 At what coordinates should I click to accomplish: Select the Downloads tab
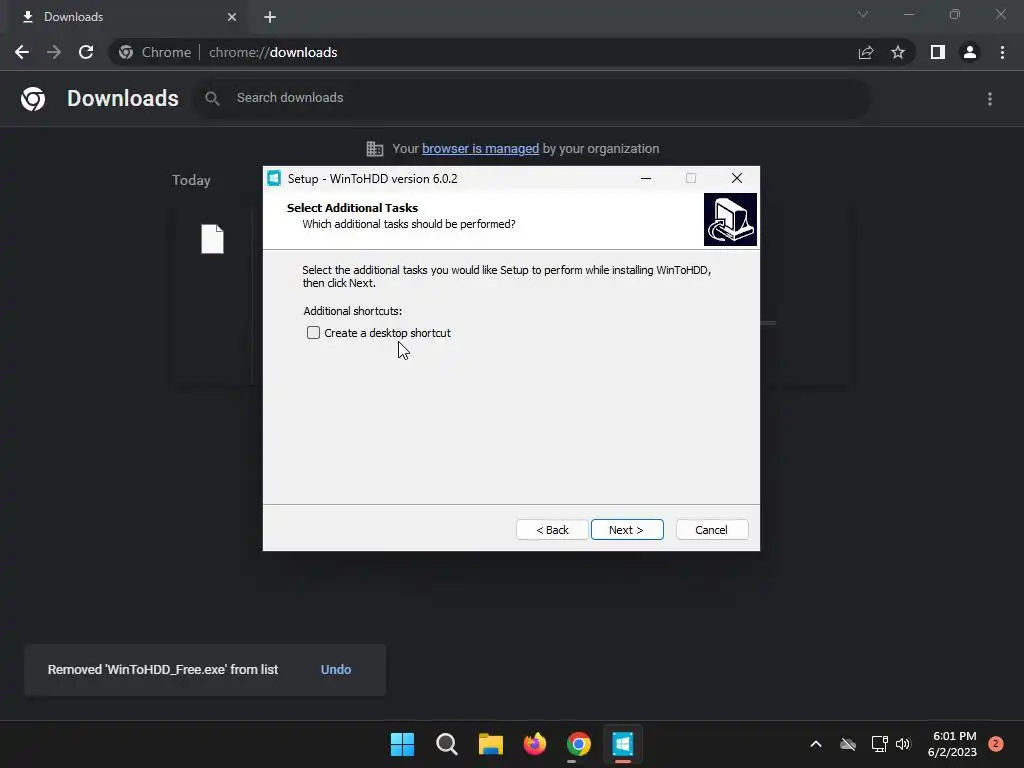point(128,17)
